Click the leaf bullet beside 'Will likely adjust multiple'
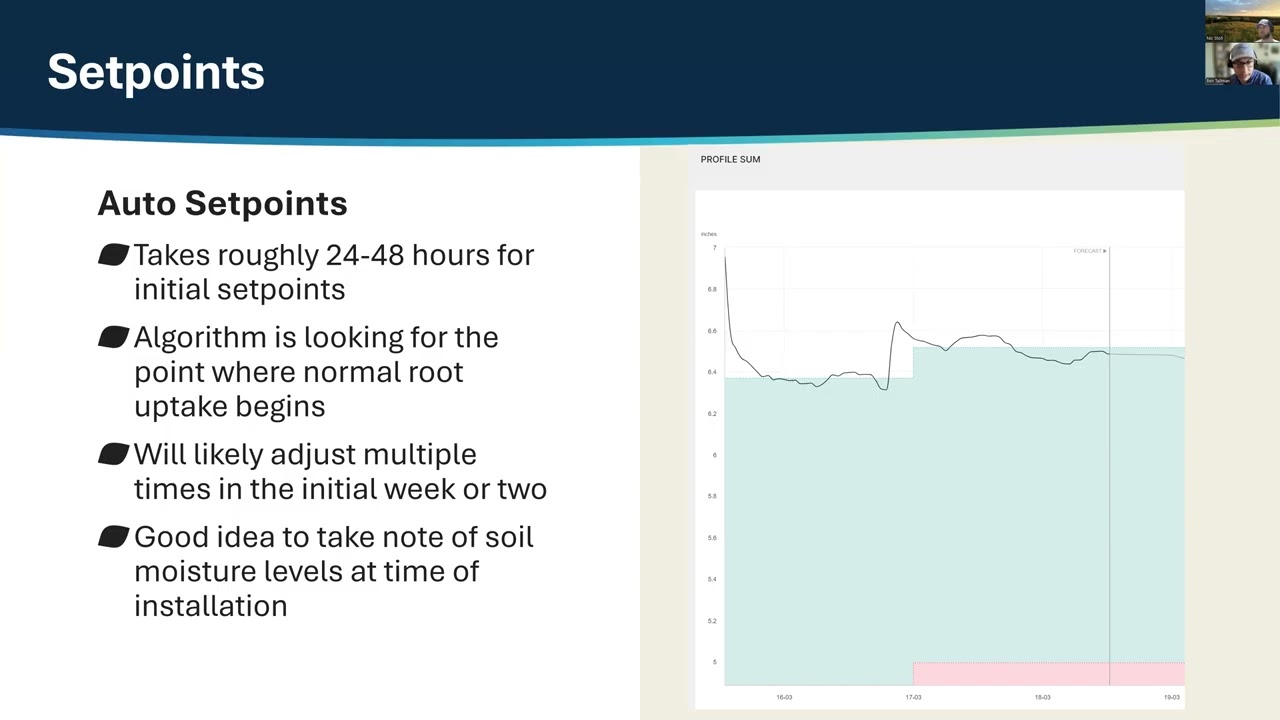The image size is (1280, 720). click(114, 455)
